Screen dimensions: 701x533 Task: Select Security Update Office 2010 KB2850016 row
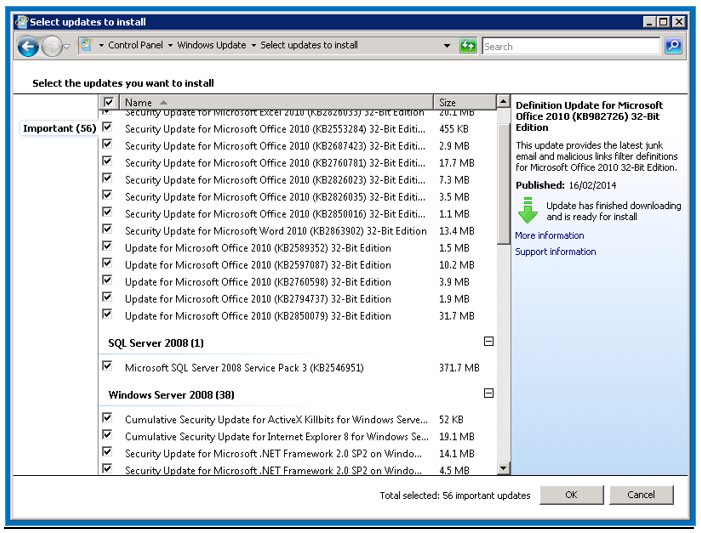[297, 214]
